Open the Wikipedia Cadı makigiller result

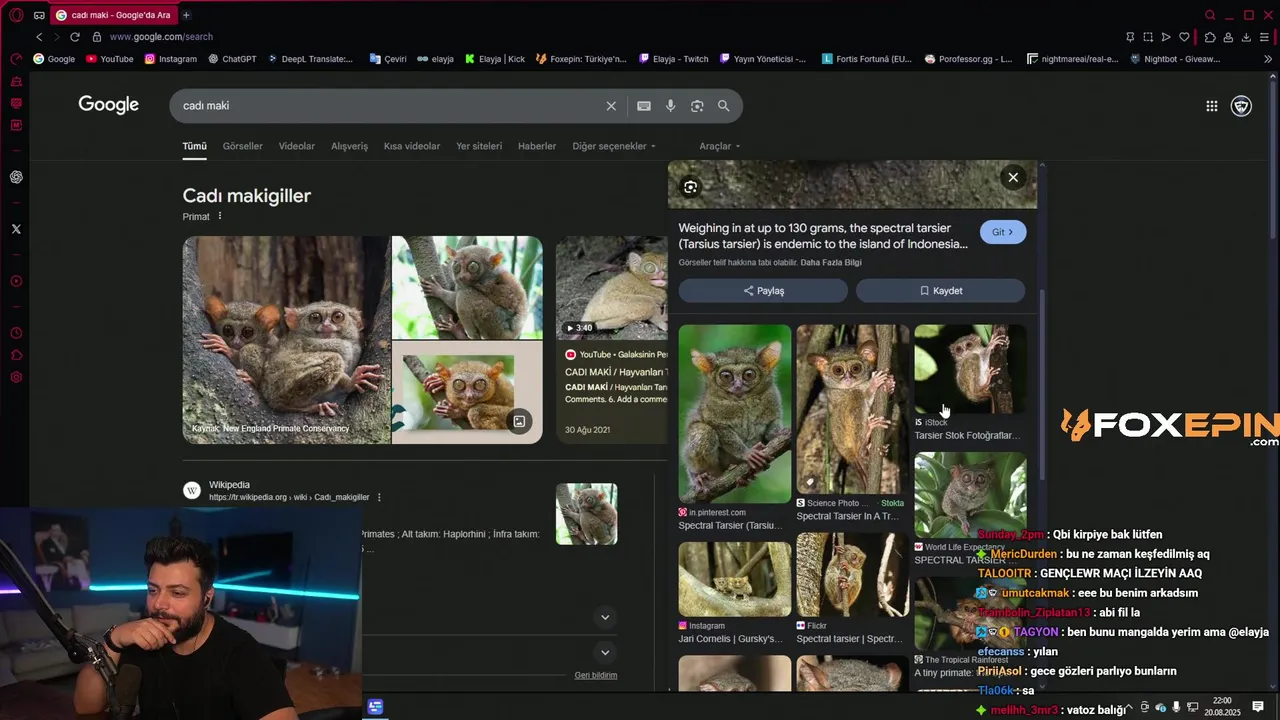289,491
